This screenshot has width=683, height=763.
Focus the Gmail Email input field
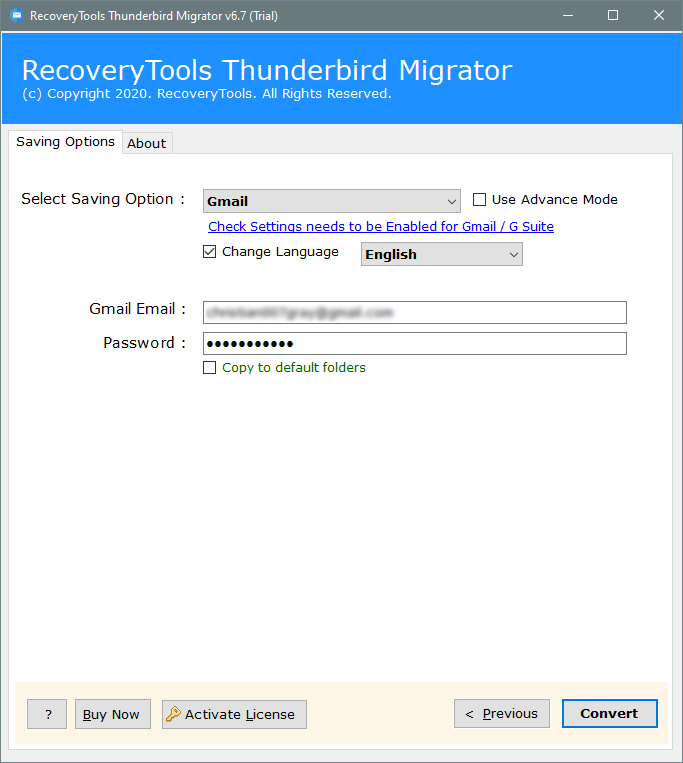click(x=415, y=312)
